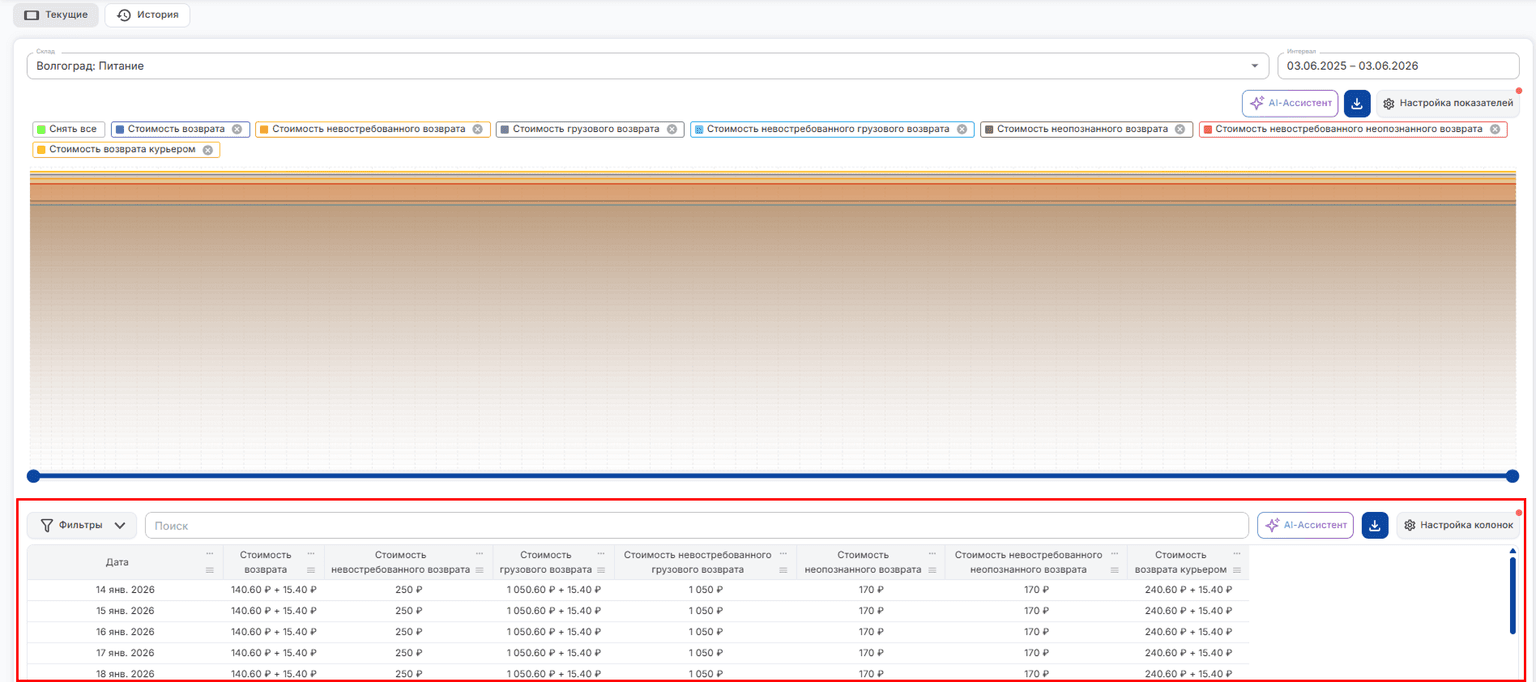Screen dimensions: 1536x682
Task: Open the three-dot menu in the Дата column
Action: click(210, 553)
